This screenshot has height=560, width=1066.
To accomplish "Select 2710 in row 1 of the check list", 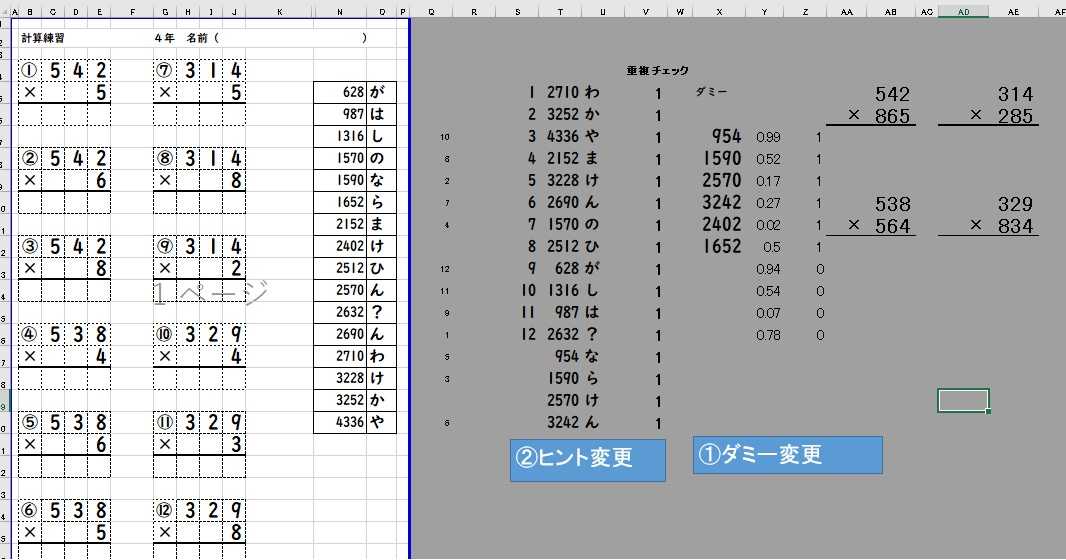I will [x=563, y=92].
